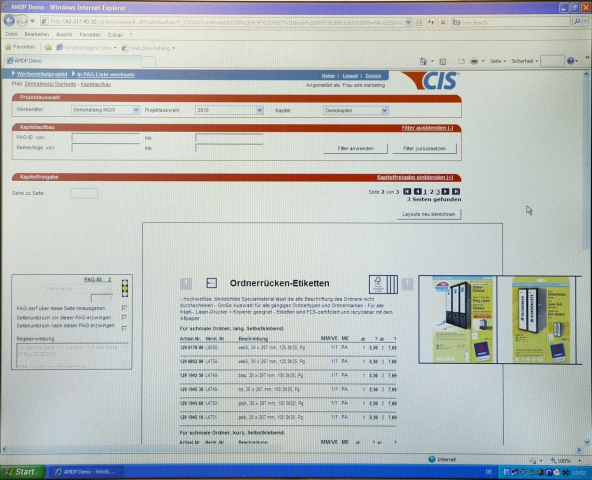Click the Windows Start button
Screen dimensions: 592x480
(22, 472)
